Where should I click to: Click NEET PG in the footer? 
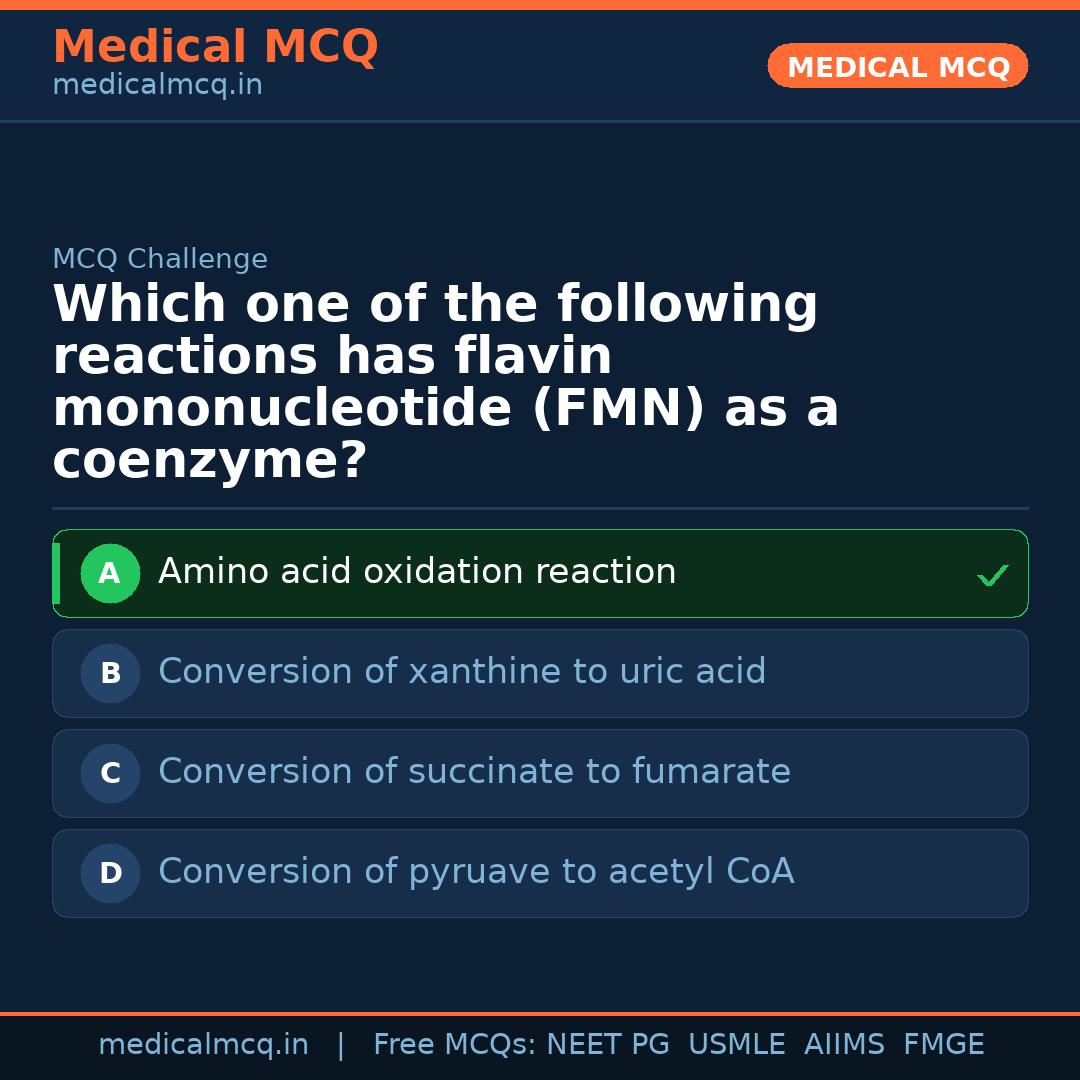(x=608, y=1045)
